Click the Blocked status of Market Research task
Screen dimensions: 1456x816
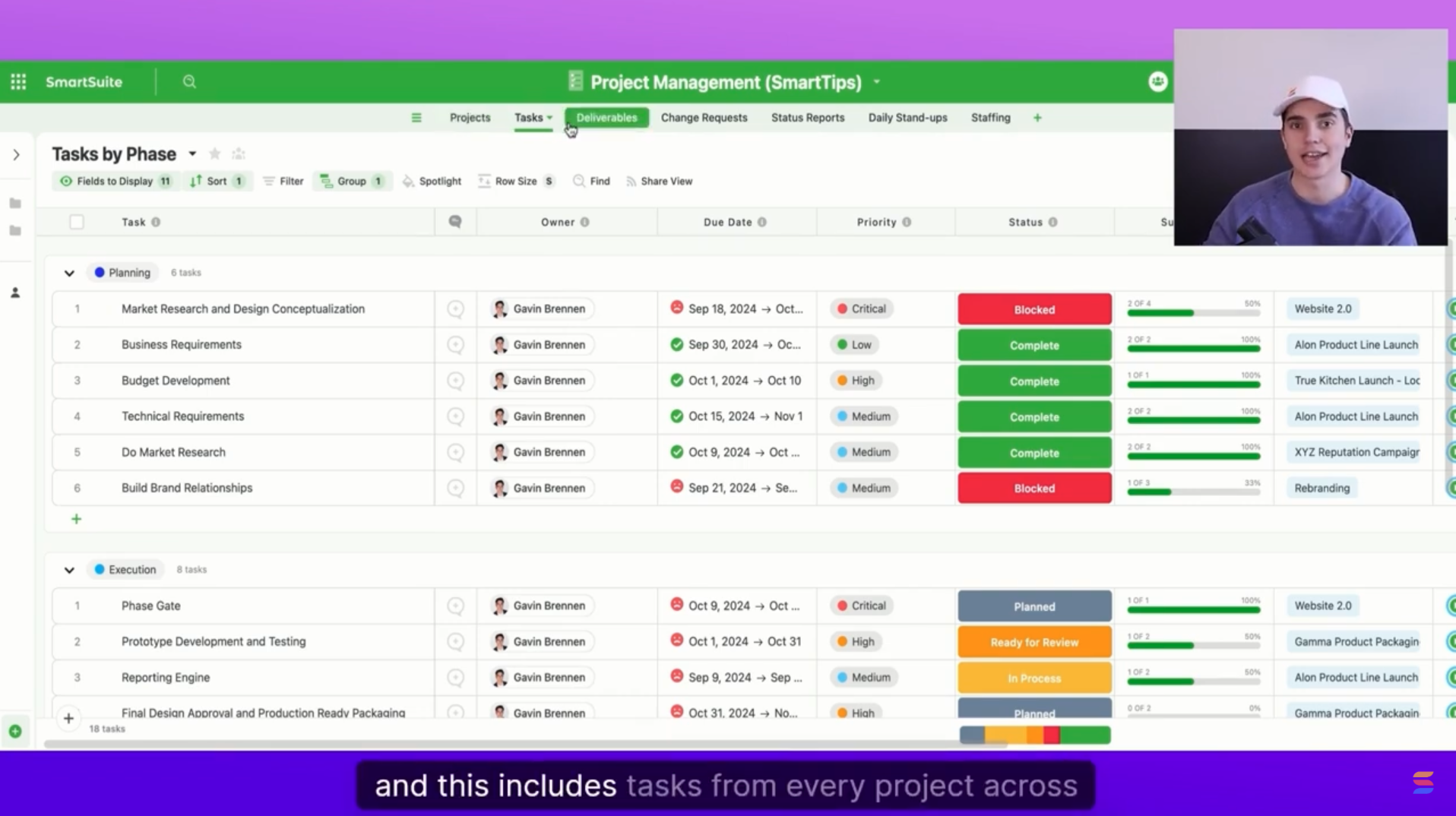pyautogui.click(x=1034, y=310)
